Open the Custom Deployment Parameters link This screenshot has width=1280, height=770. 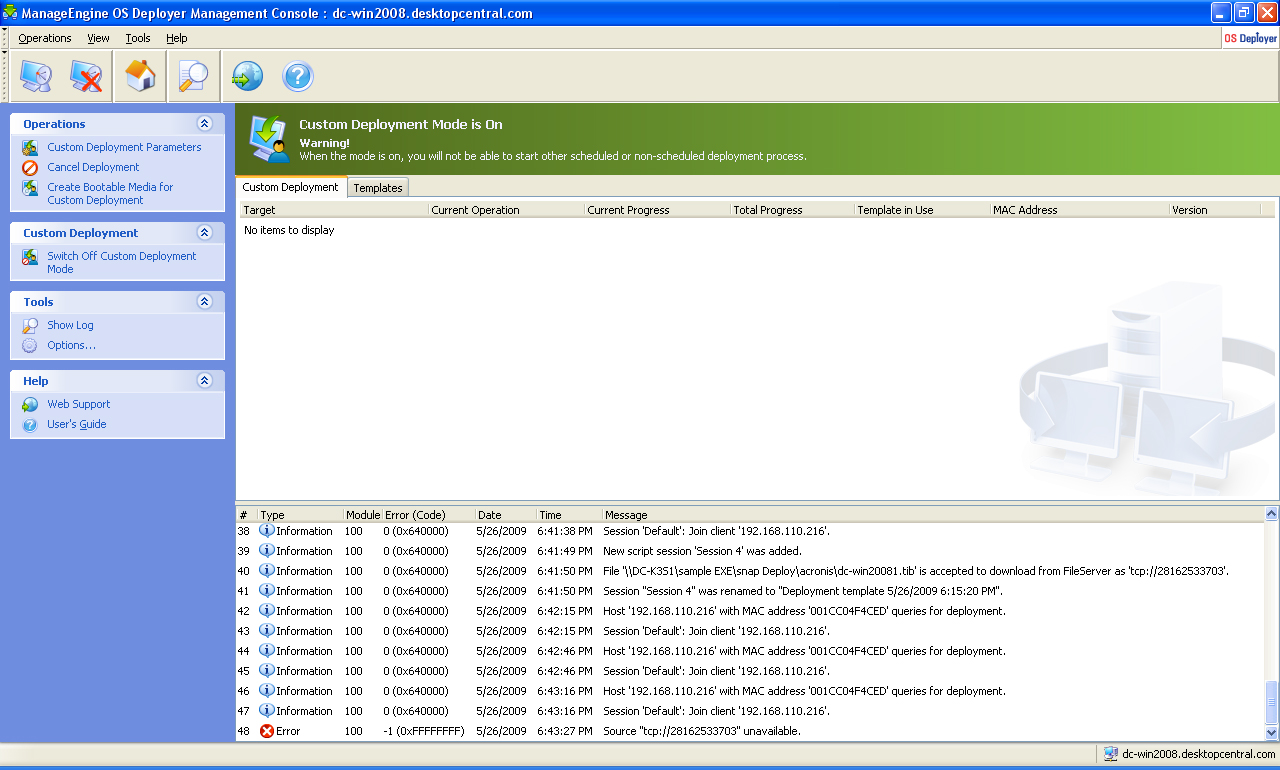pos(124,147)
